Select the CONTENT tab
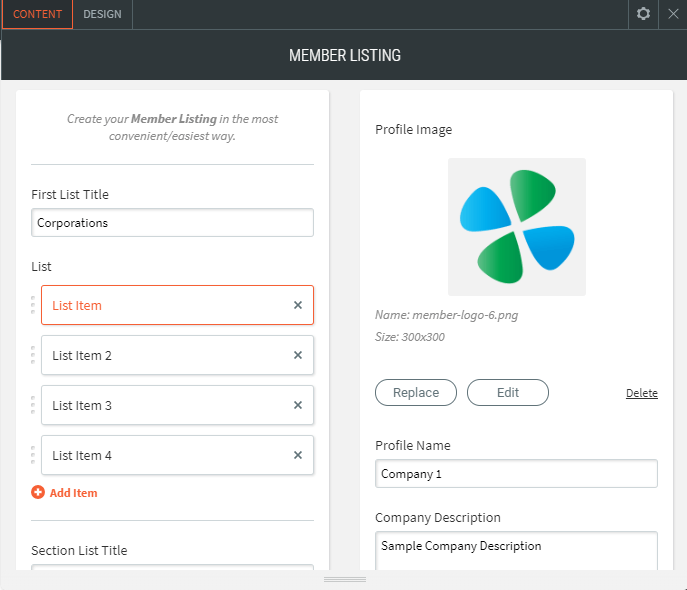 [x=37, y=14]
